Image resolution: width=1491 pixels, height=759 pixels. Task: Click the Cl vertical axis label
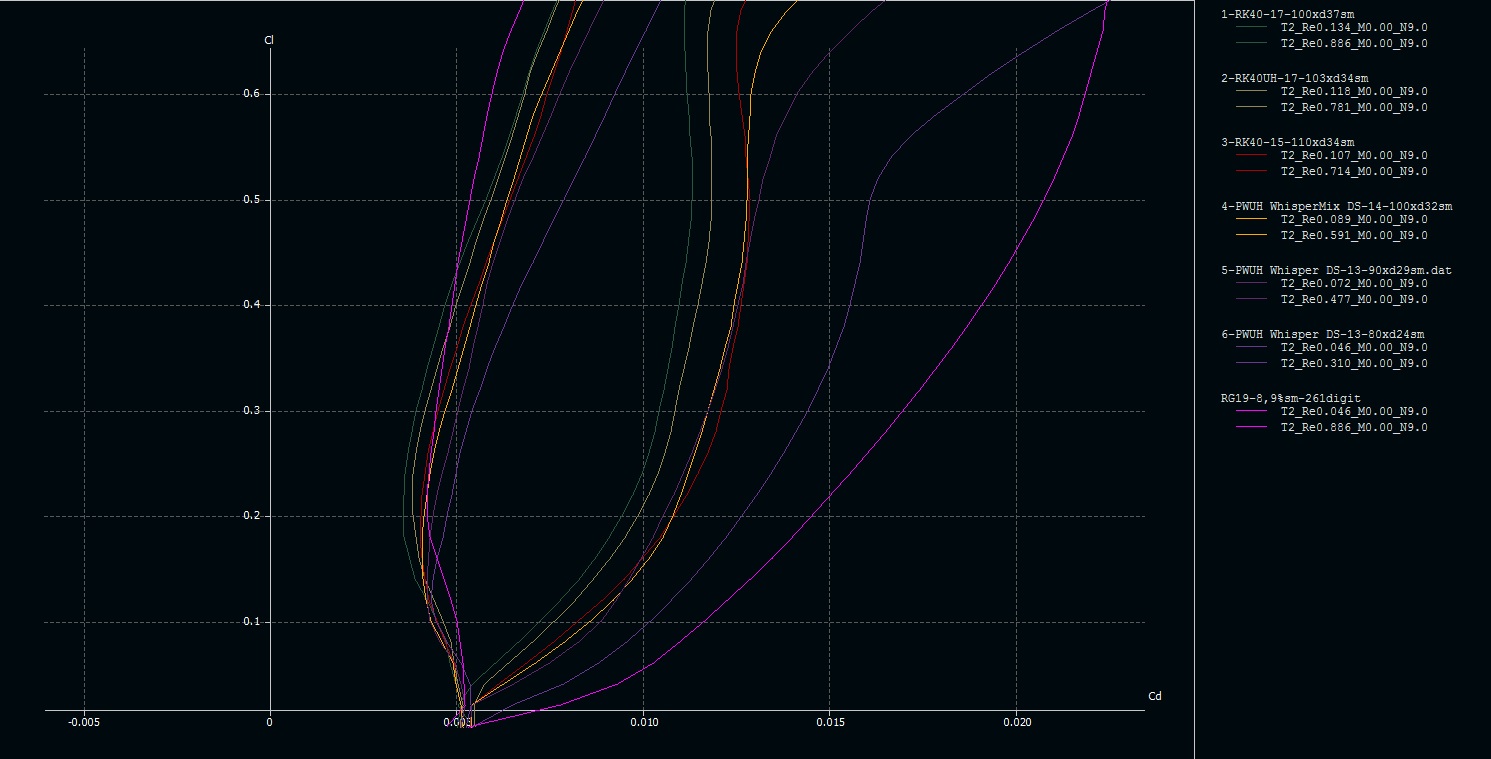coord(269,41)
